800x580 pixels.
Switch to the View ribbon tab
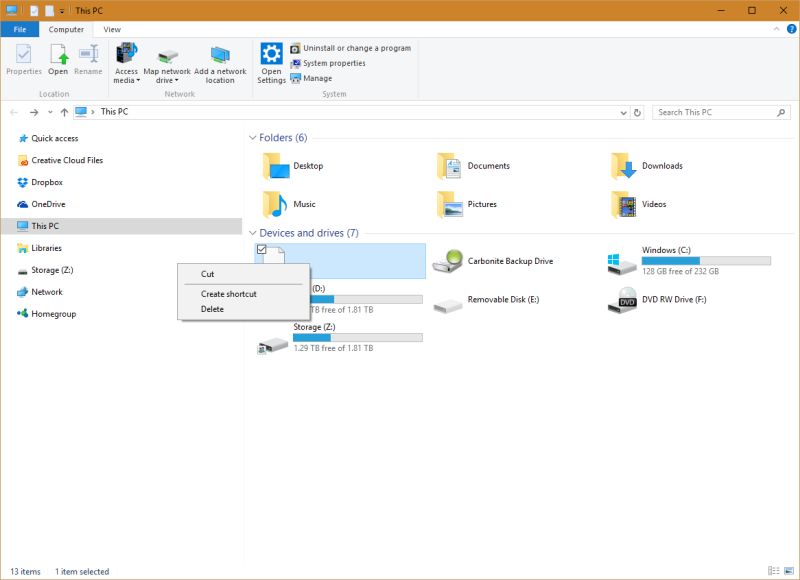pyautogui.click(x=111, y=29)
